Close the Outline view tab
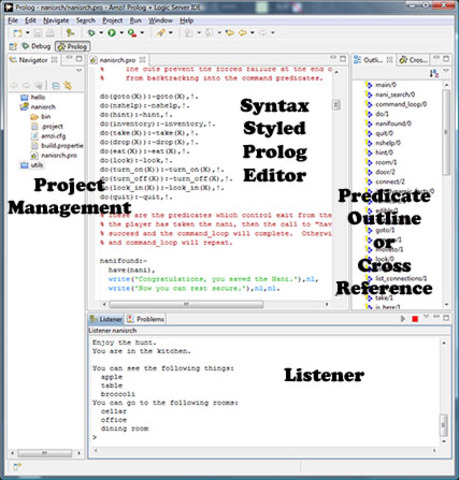 click(x=389, y=60)
